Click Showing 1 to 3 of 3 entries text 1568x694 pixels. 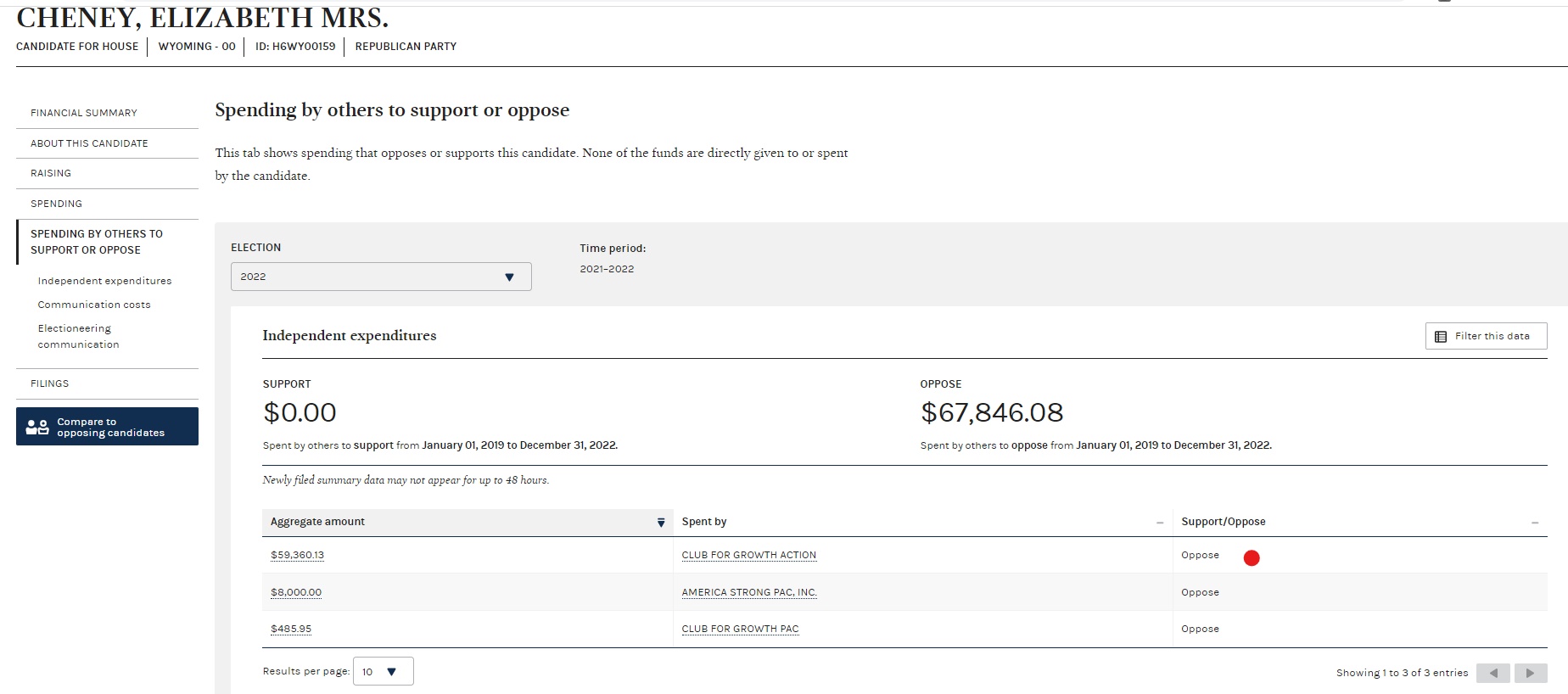tap(1402, 673)
